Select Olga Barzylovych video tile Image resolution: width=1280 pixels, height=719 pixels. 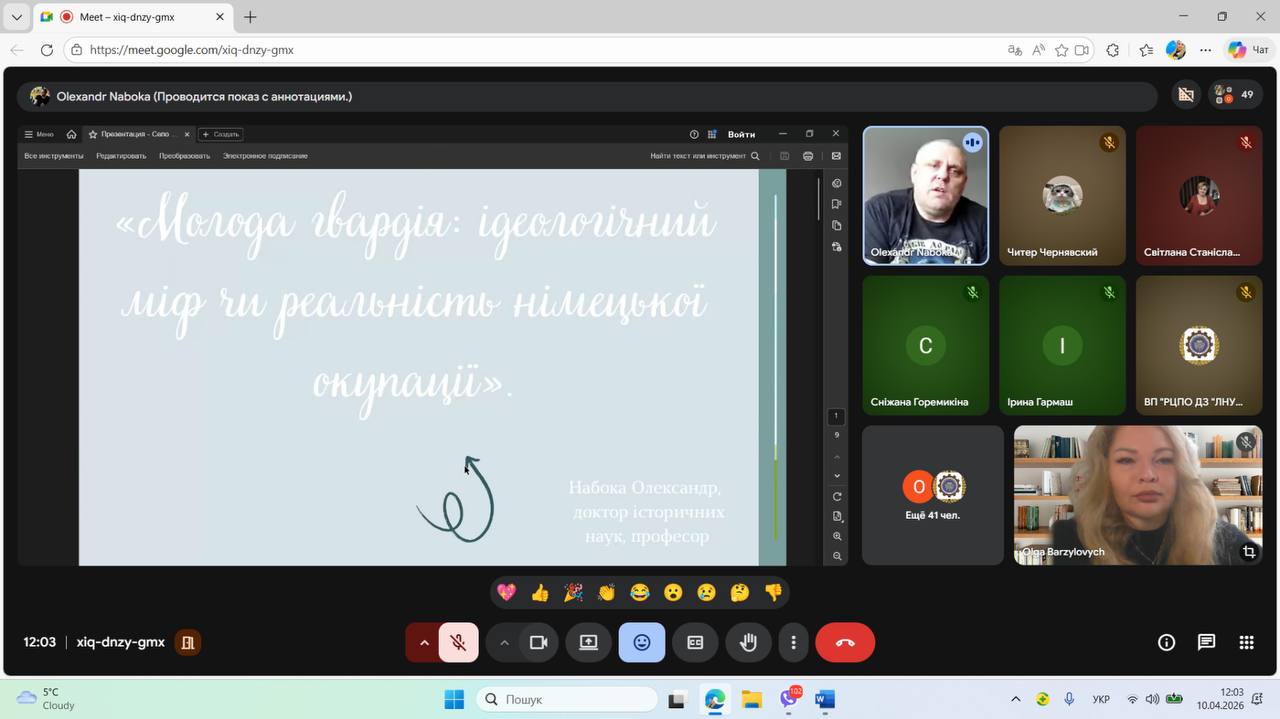click(1138, 495)
